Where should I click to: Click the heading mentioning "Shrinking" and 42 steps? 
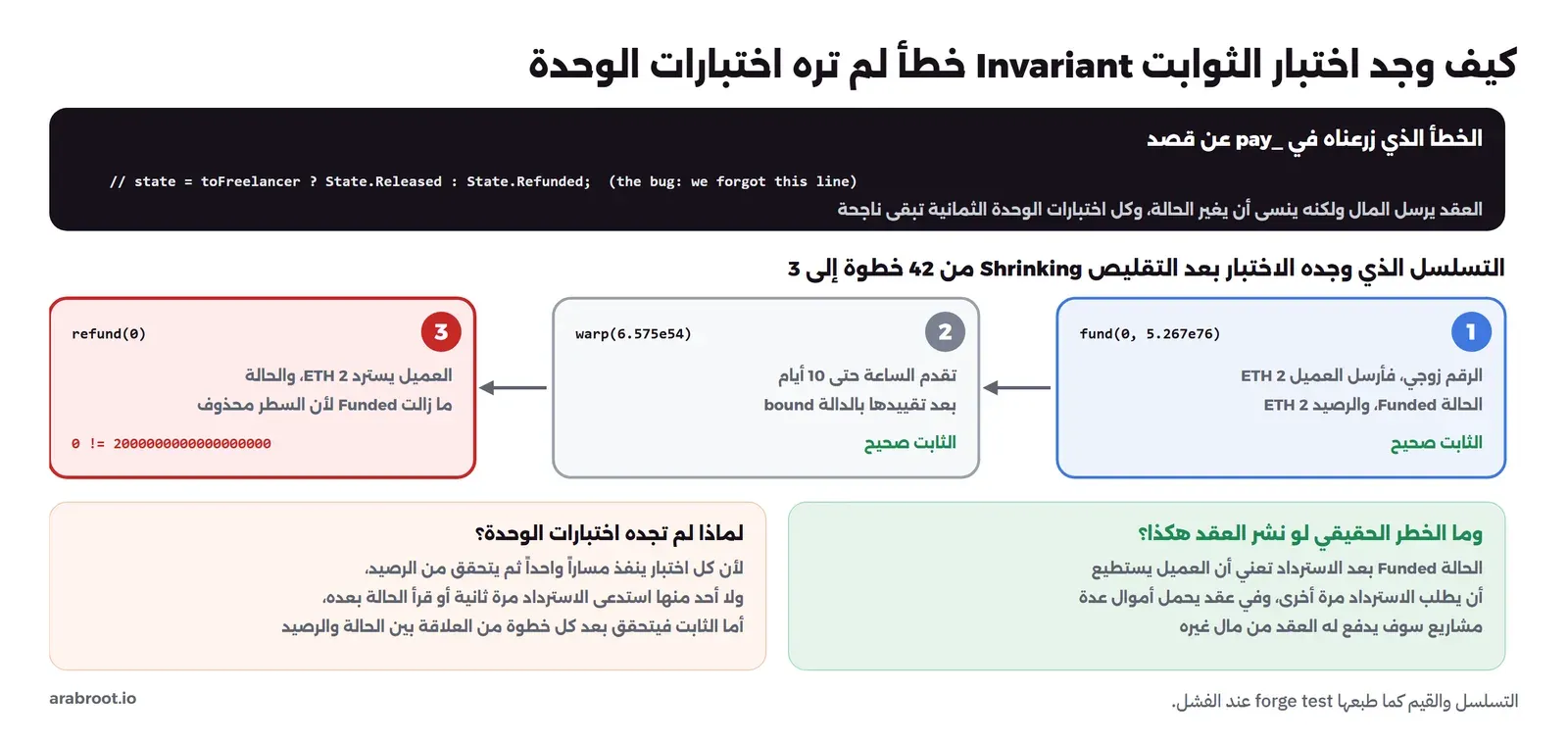(1146, 269)
